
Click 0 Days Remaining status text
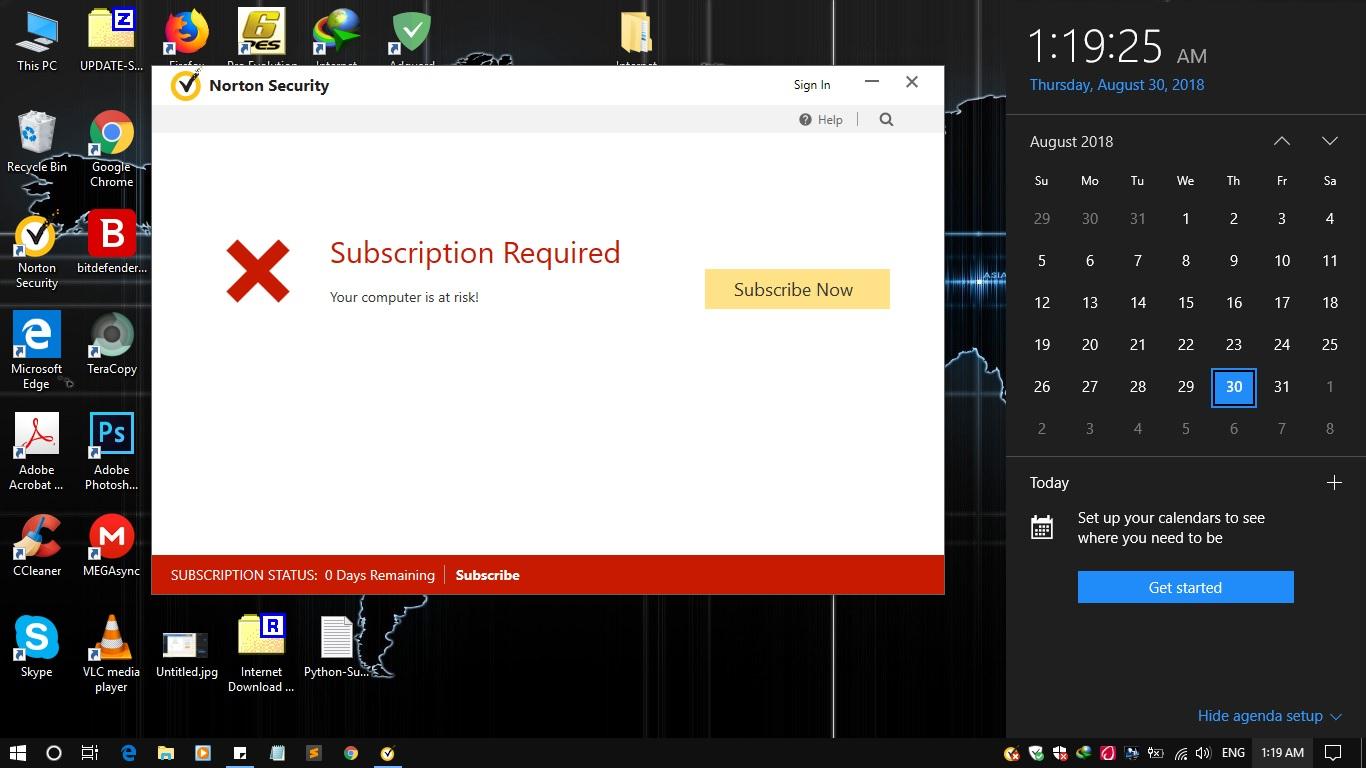click(380, 575)
